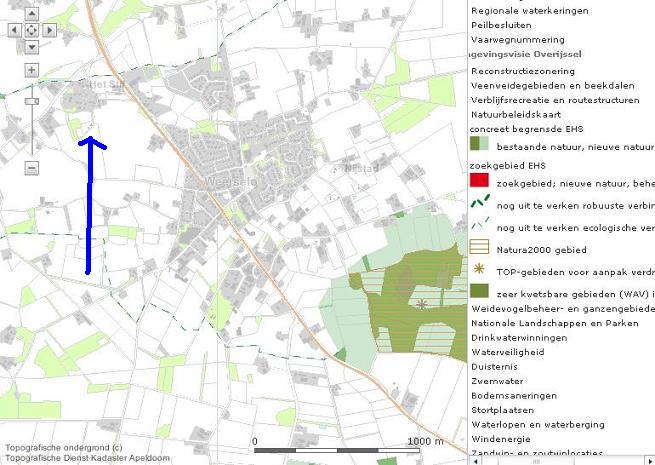Pan the map south with down arrow
The width and height of the screenshot is (655, 465).
click(32, 47)
